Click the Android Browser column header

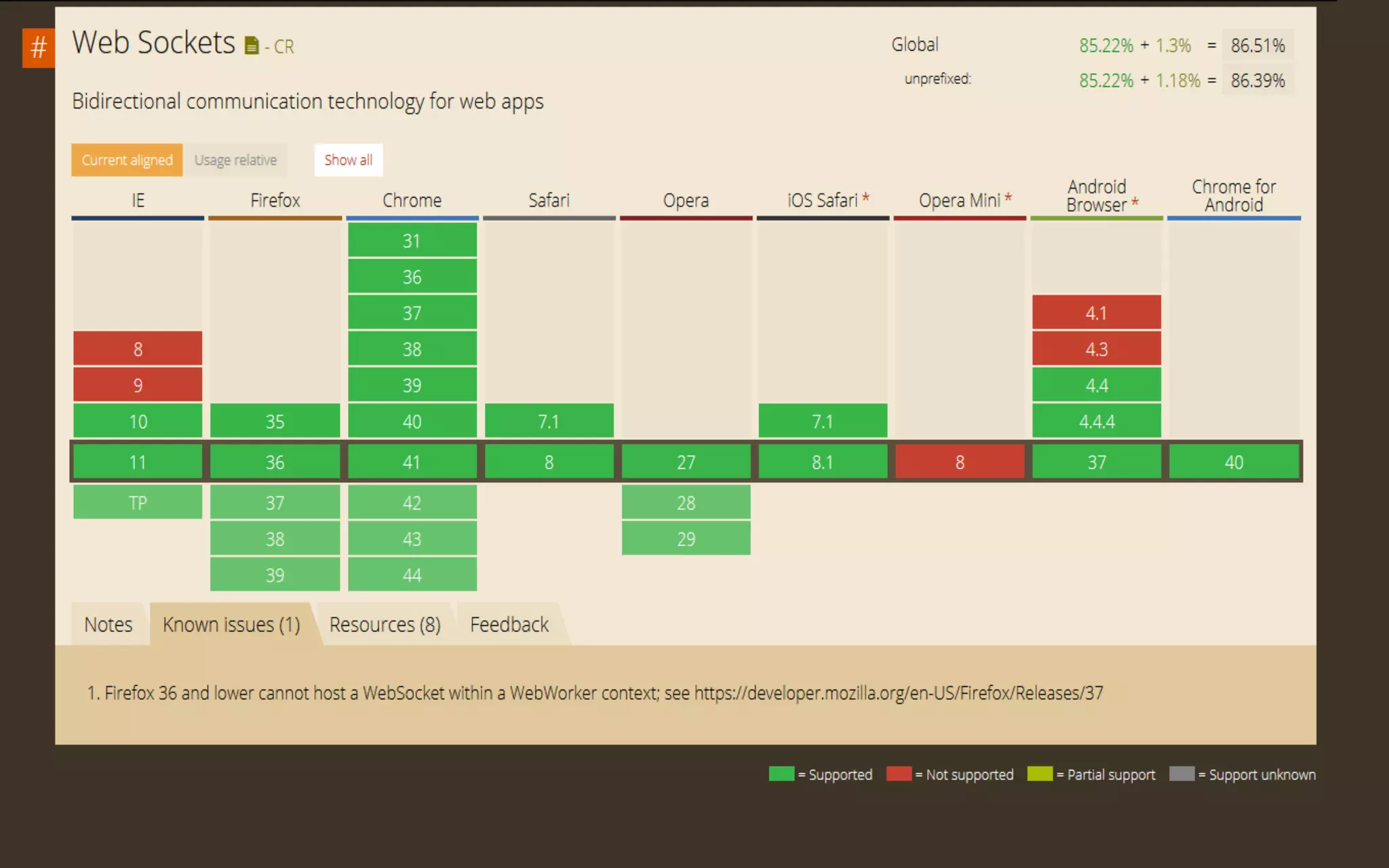point(1097,196)
